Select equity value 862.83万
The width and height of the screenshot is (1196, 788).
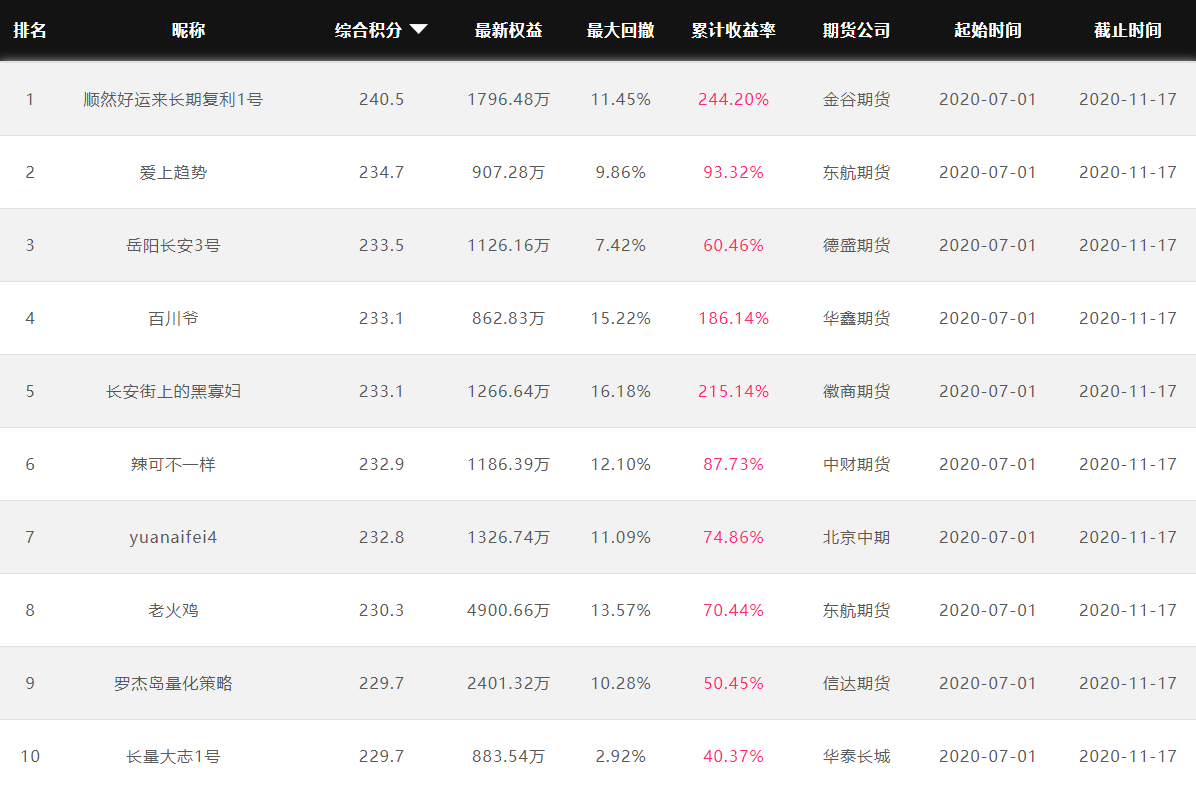(508, 318)
